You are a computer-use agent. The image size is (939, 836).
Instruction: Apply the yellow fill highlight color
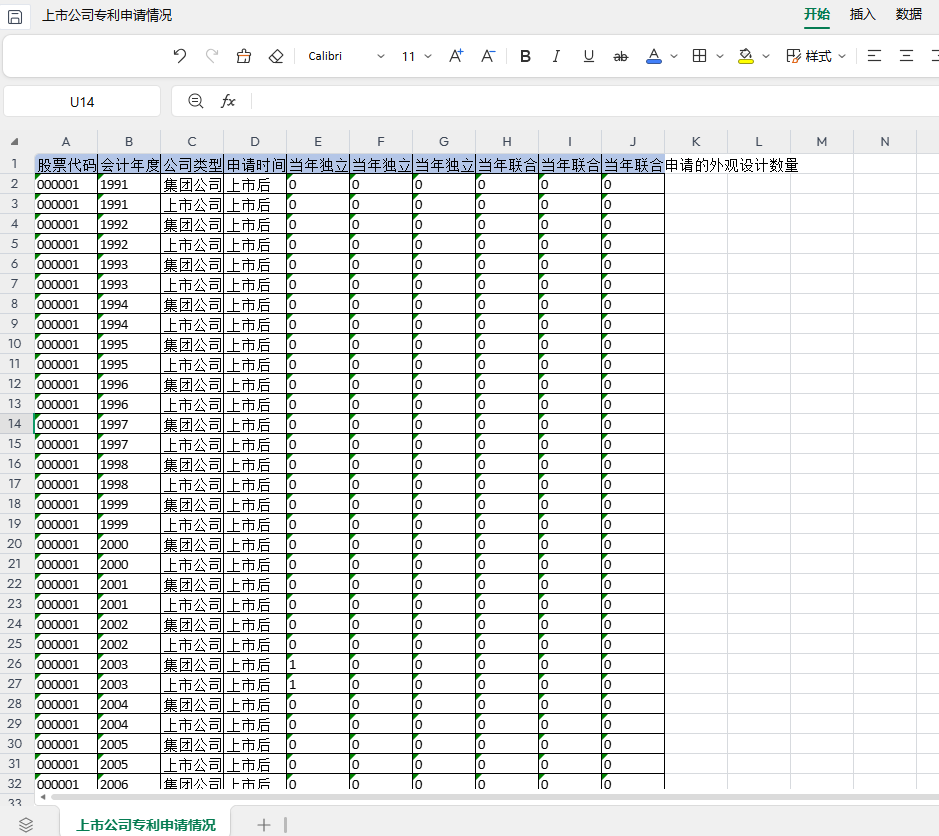pos(746,56)
